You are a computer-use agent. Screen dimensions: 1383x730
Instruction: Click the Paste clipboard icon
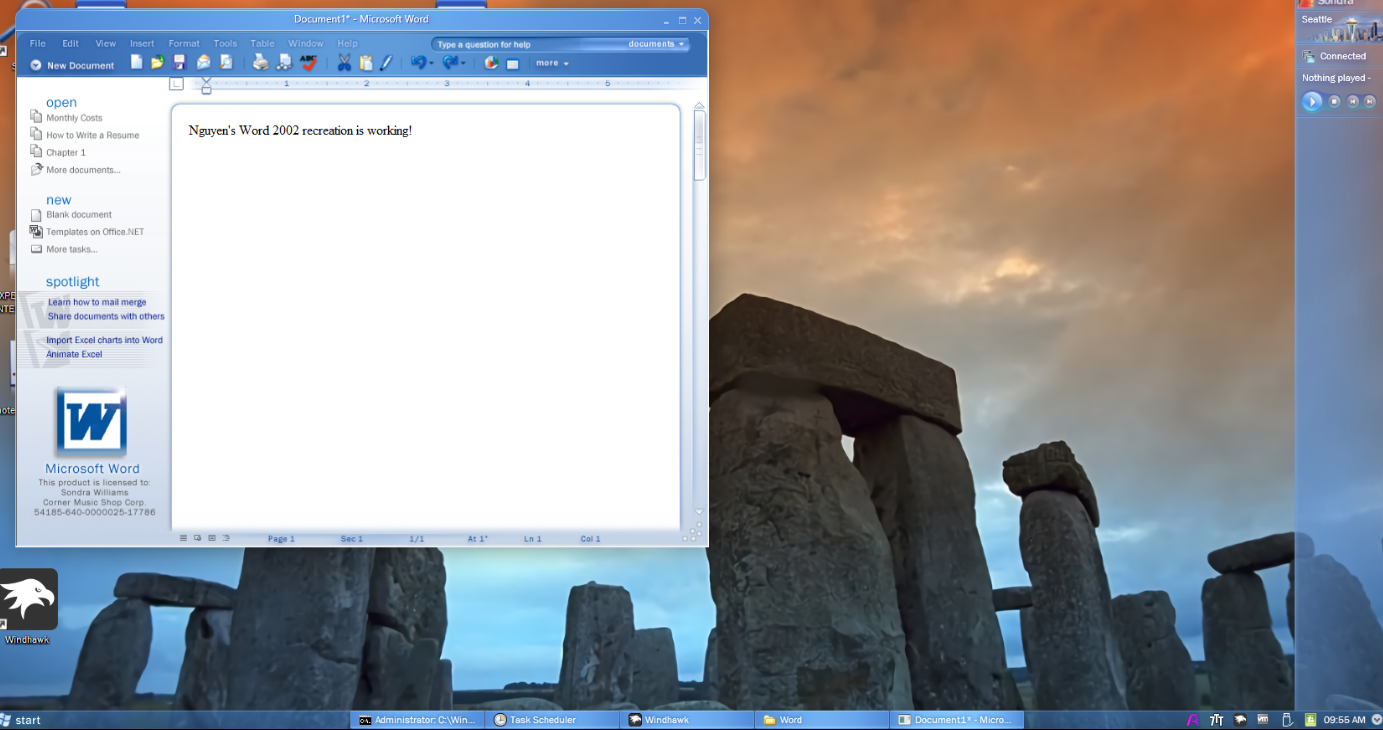click(x=366, y=63)
